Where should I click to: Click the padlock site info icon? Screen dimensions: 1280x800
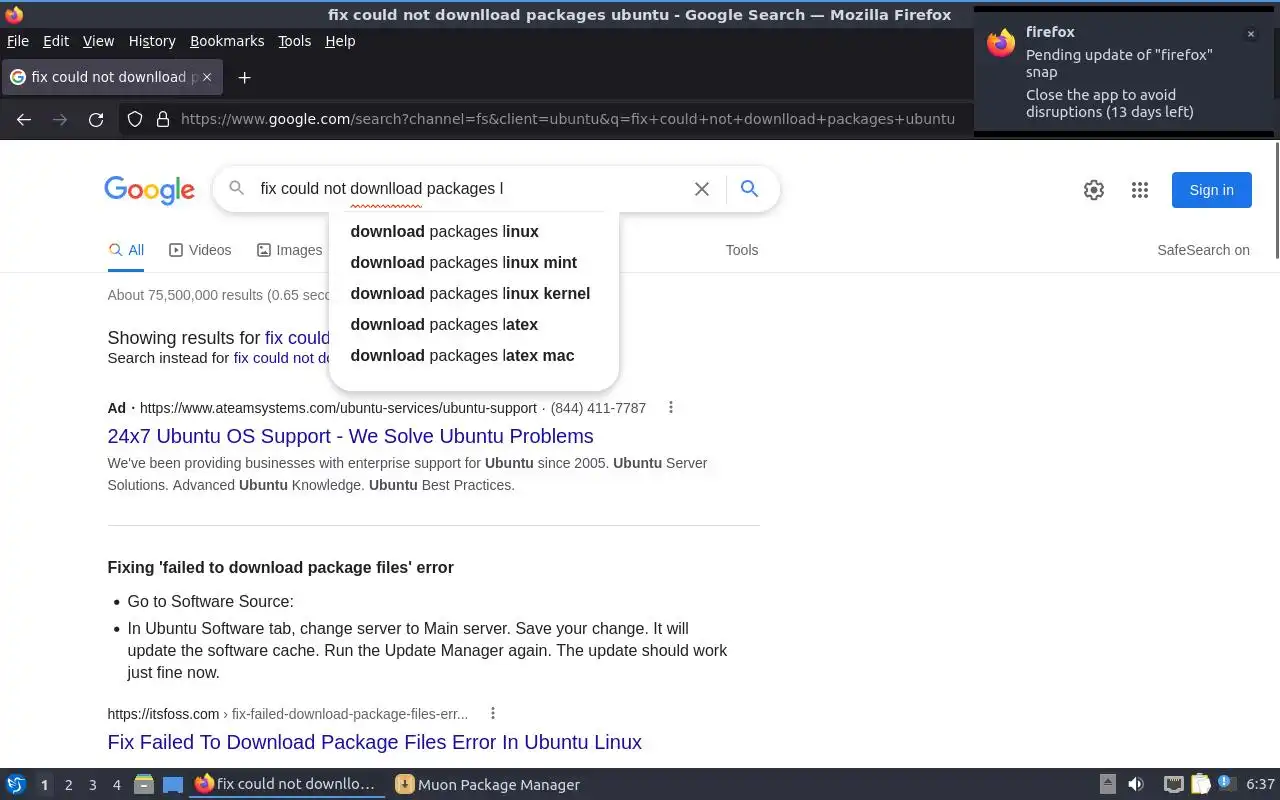[163, 119]
